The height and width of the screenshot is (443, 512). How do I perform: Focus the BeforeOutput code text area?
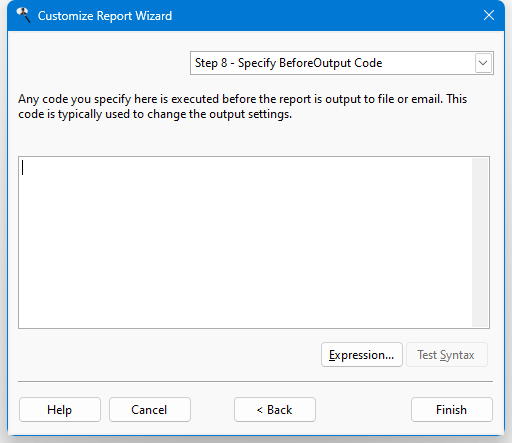(245, 242)
